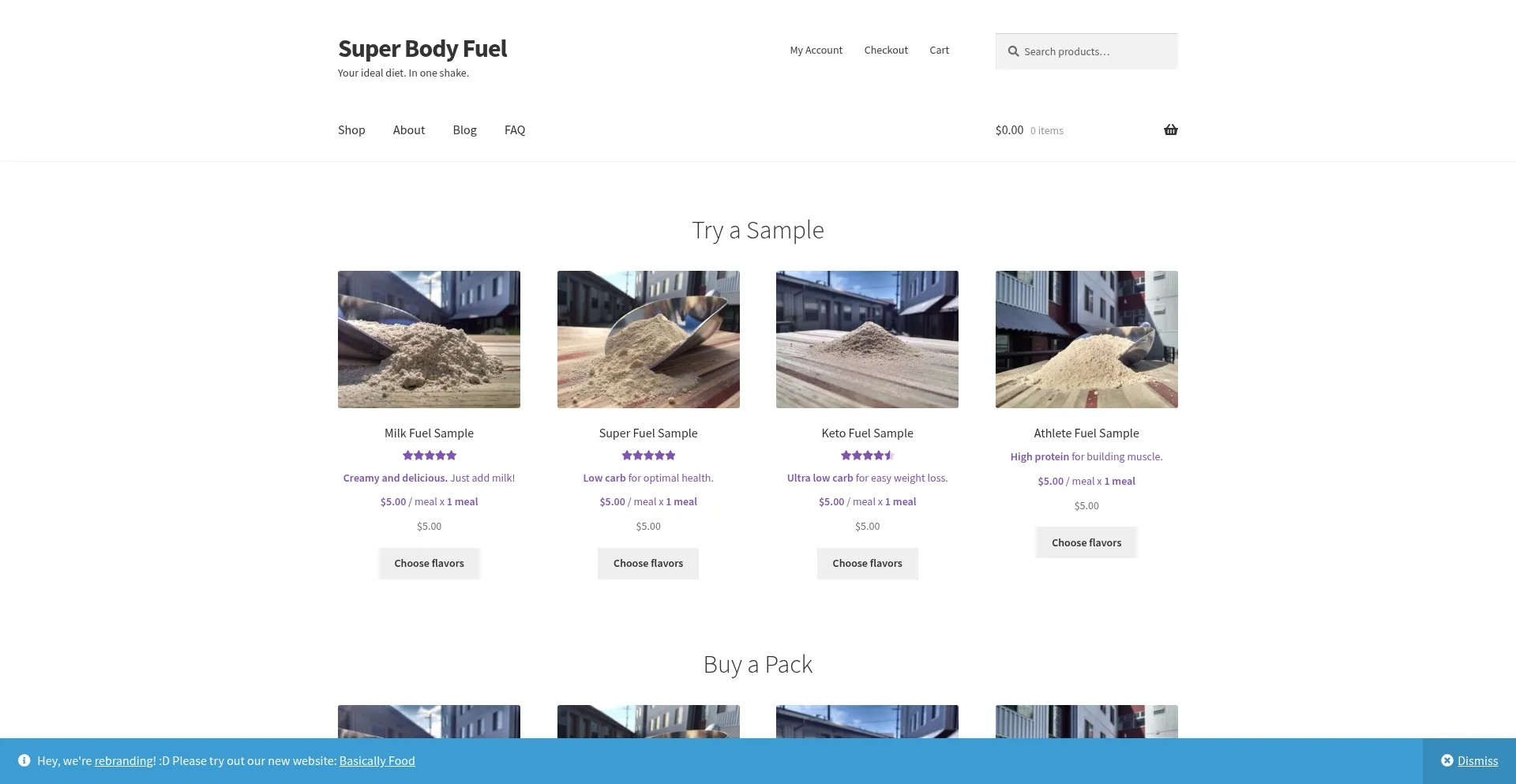
Task: Click the "0 items" cart count
Action: (x=1047, y=131)
